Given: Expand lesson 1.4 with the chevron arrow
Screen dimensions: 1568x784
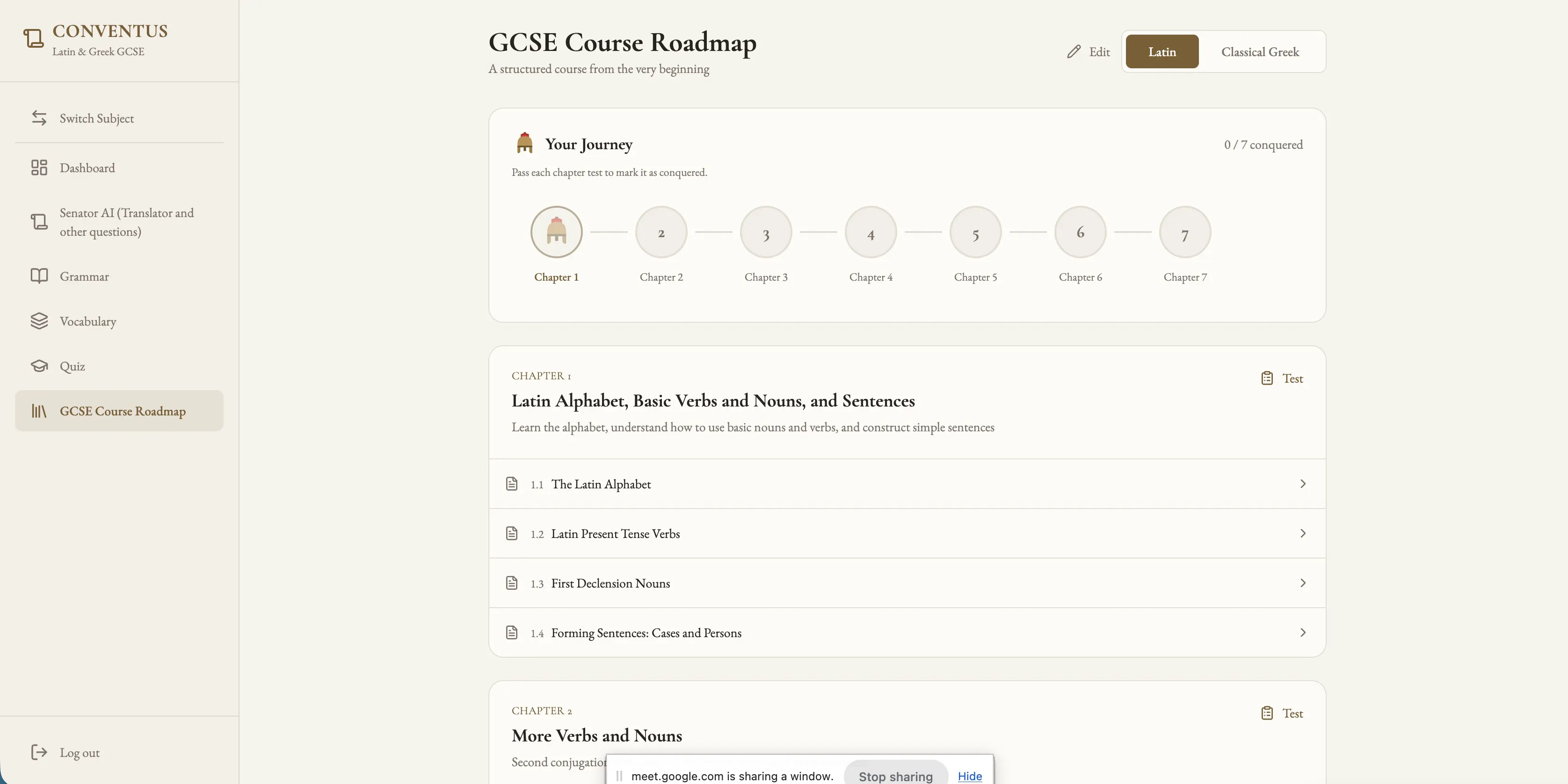Looking at the screenshot, I should (x=1303, y=632).
